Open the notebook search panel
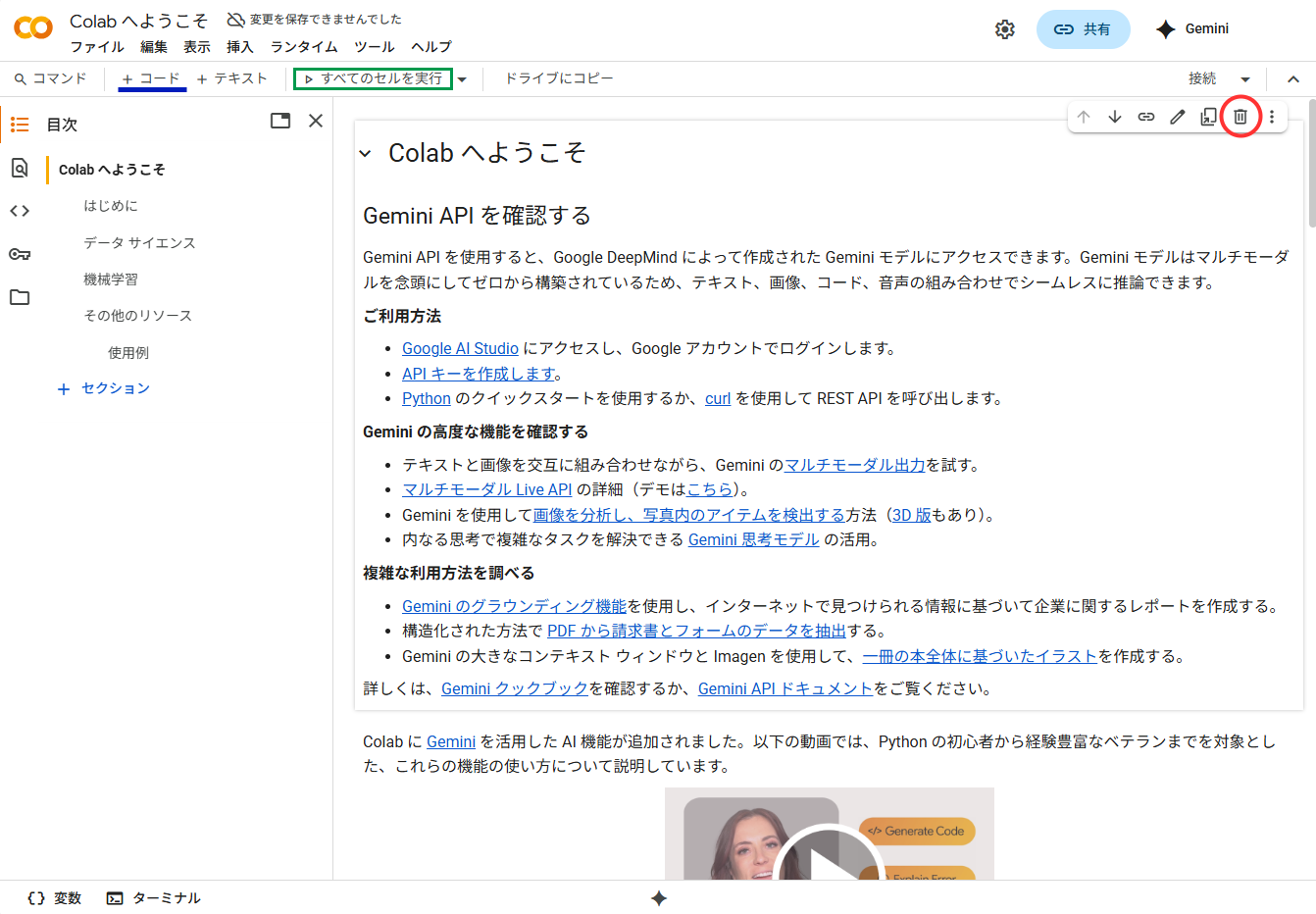 20,168
